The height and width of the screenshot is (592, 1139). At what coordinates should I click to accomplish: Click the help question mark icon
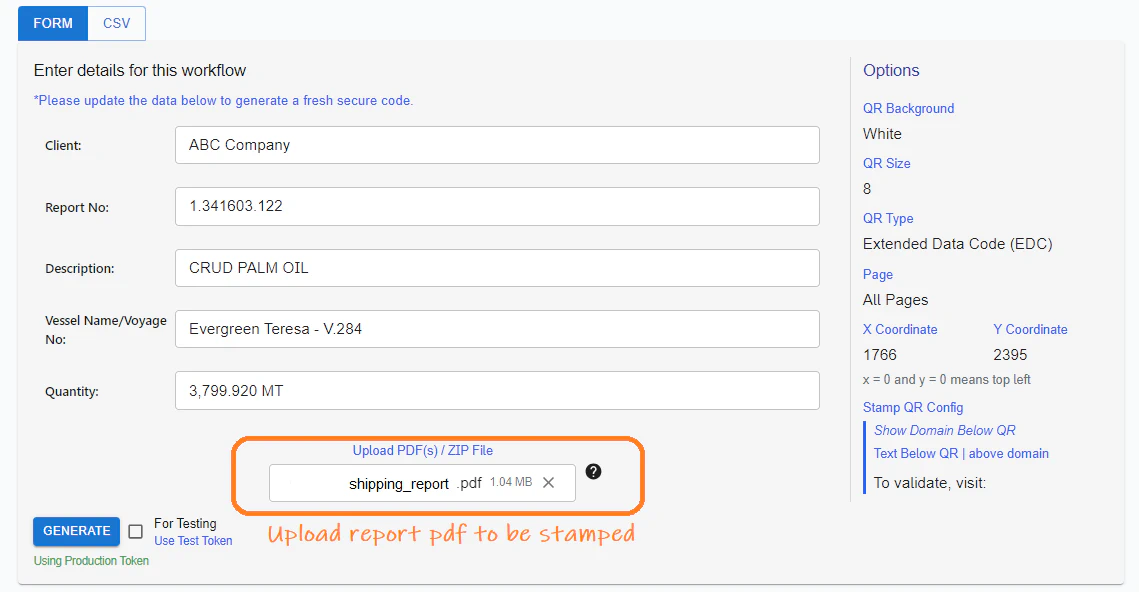593,471
